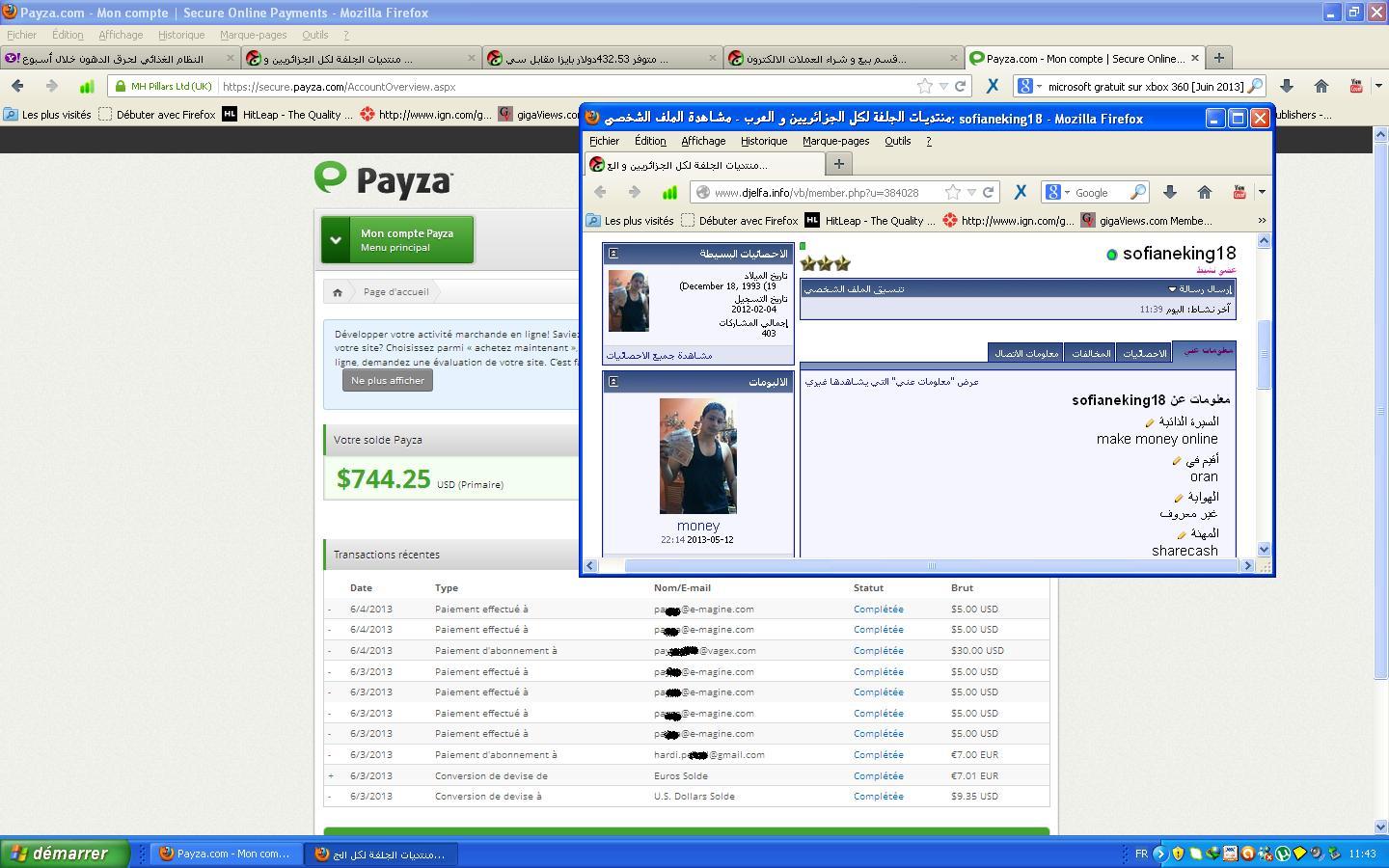The image size is (1389, 868).
Task: Click pencil edit icon next to السيرة الذاتية
Action: pyautogui.click(x=1150, y=422)
